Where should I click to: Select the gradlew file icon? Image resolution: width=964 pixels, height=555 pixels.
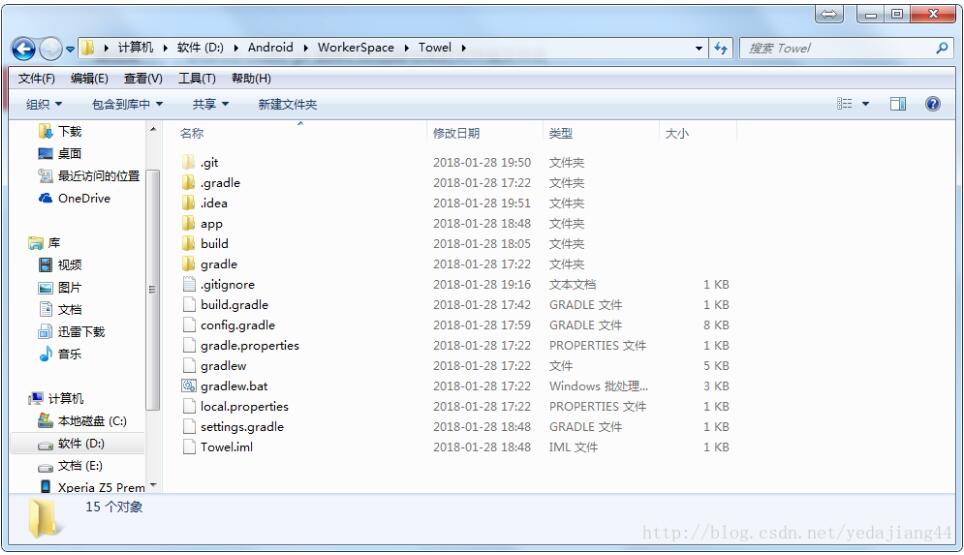click(189, 365)
